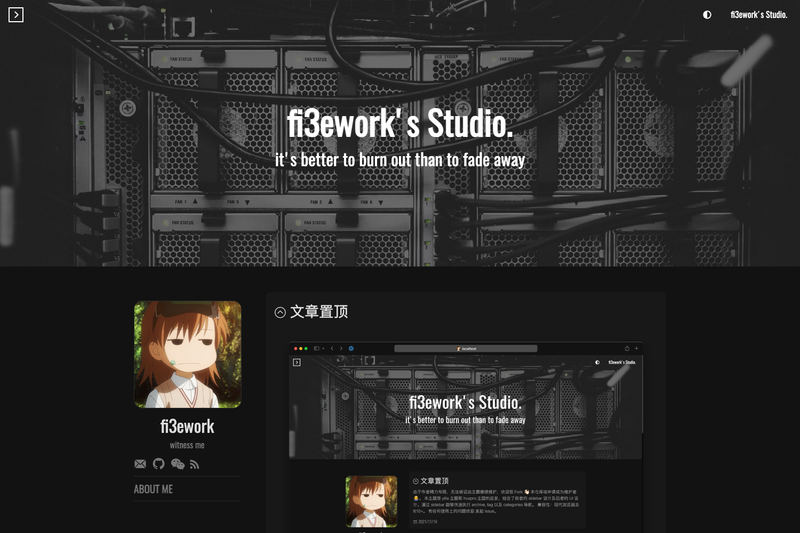Viewport: 800px width, 533px height.
Task: Open the pinned post screenshot image
Action: (466, 437)
